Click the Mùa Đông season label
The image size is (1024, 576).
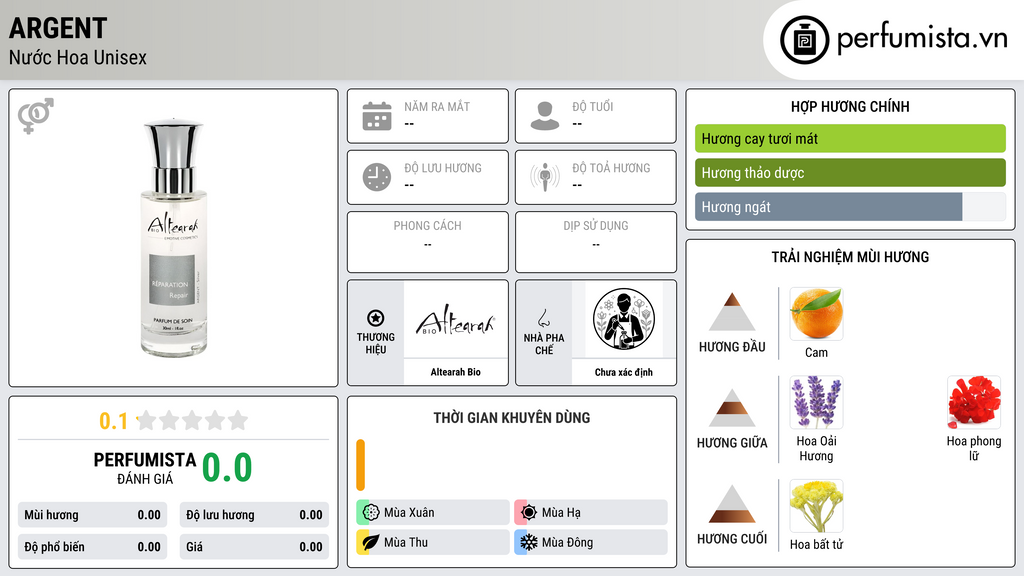coord(567,542)
